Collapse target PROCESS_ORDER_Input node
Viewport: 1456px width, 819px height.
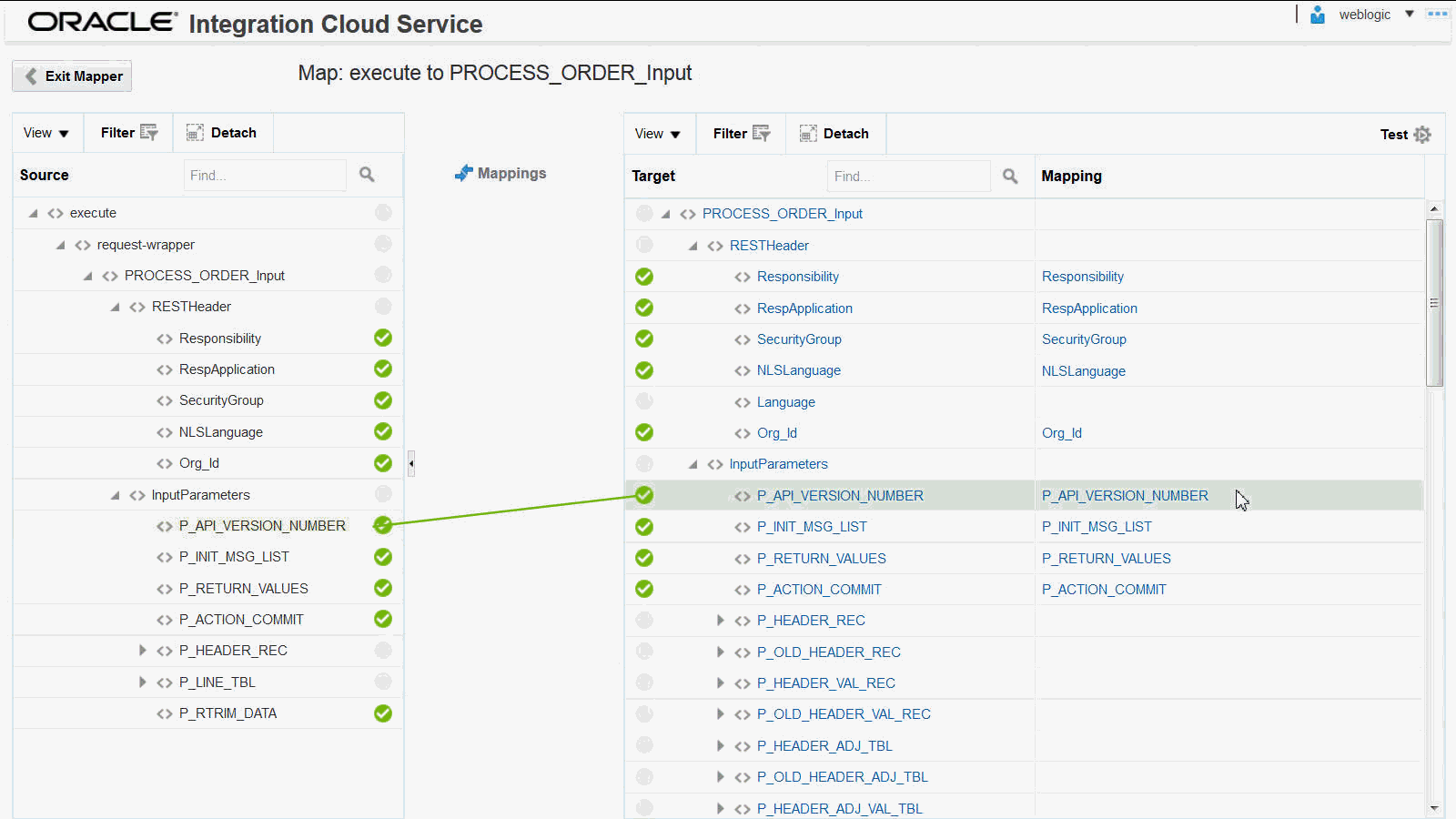pyautogui.click(x=666, y=214)
